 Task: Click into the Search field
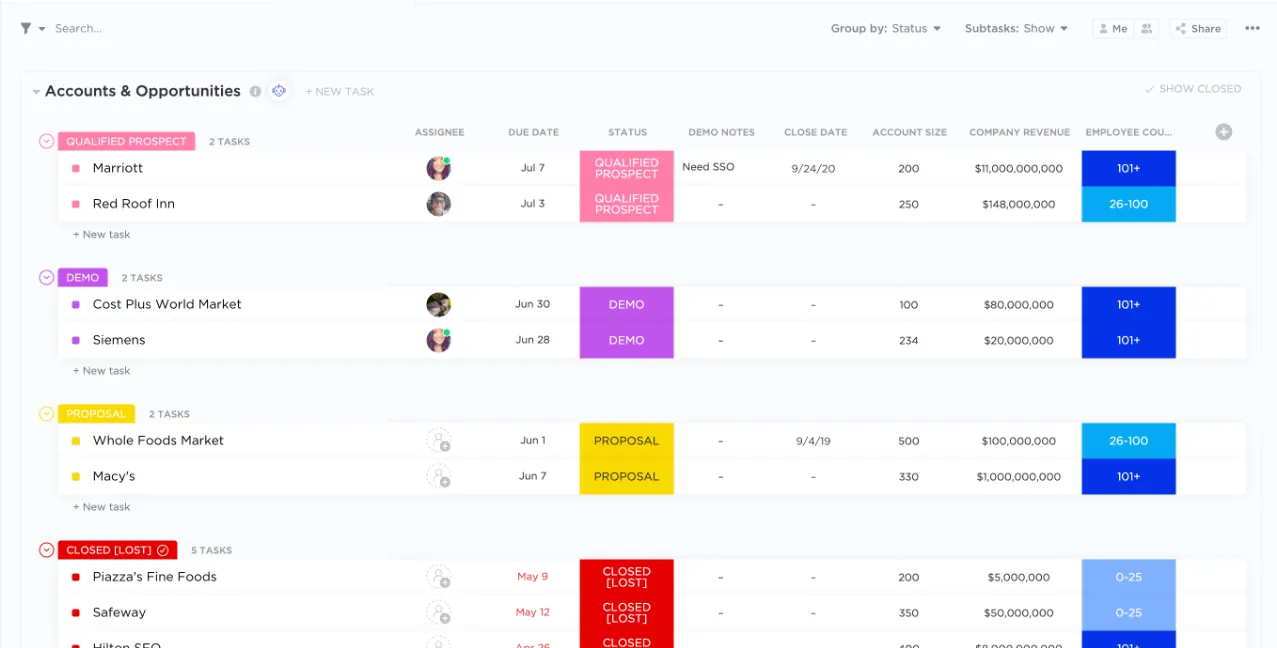point(78,29)
